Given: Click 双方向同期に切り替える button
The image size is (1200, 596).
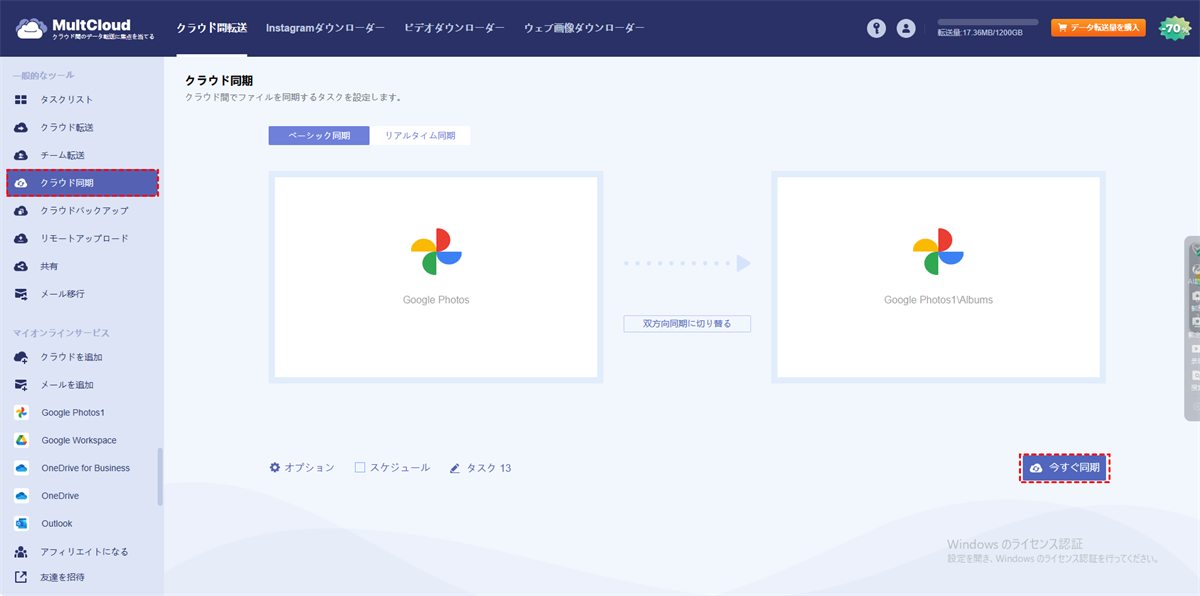Looking at the screenshot, I should point(687,324).
